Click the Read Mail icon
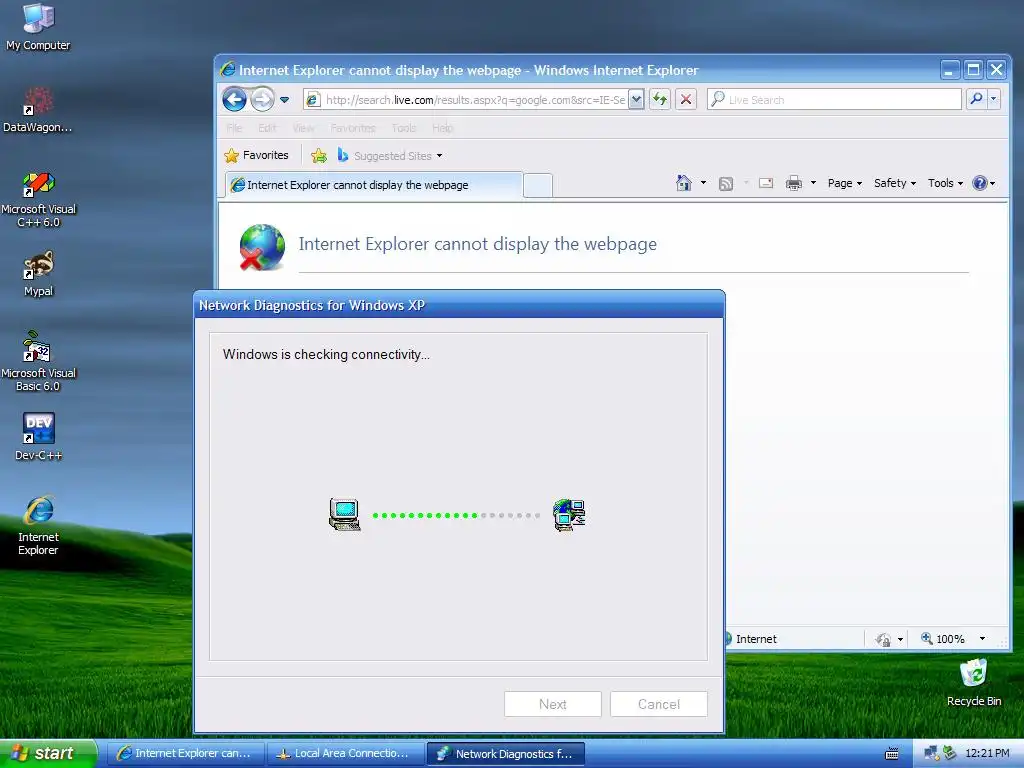 point(766,184)
